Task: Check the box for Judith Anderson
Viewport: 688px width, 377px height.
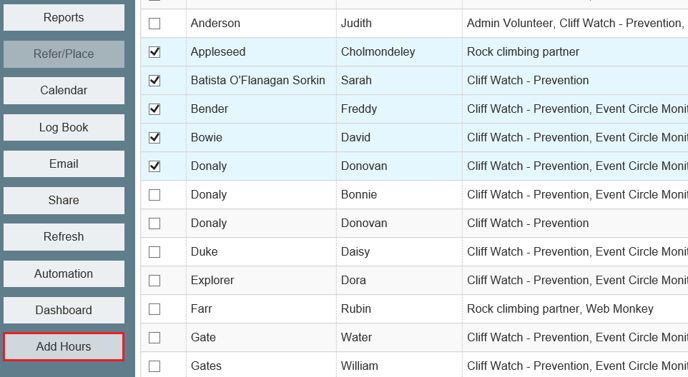Action: 154,23
